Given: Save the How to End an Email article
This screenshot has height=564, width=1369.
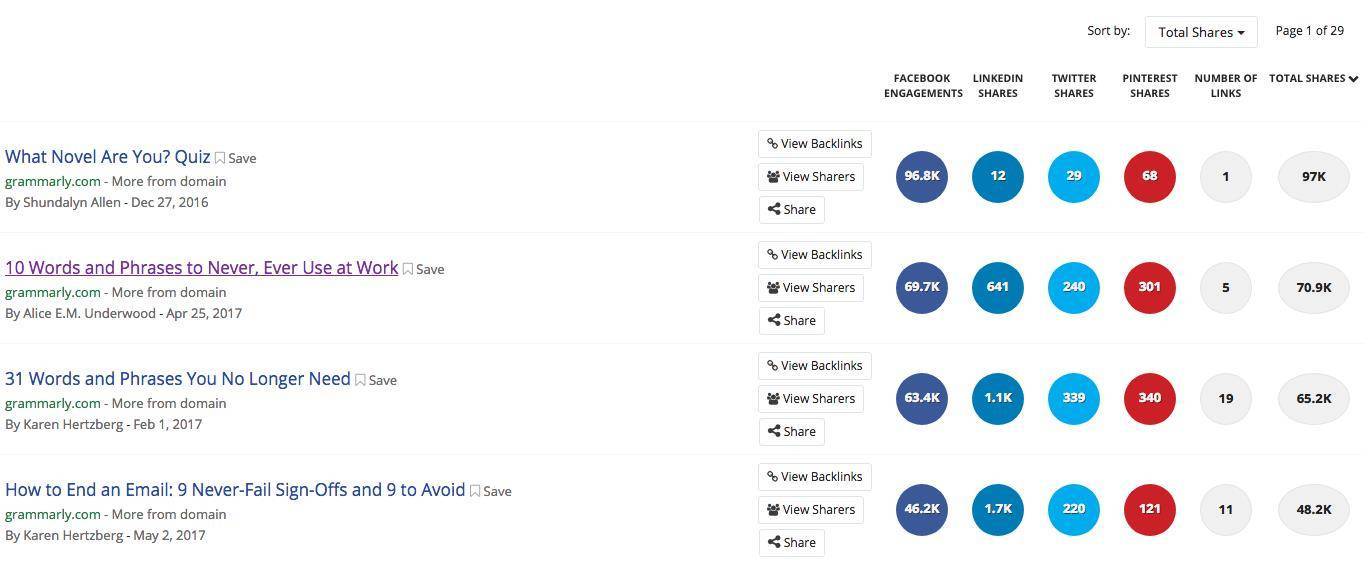Looking at the screenshot, I should pyautogui.click(x=491, y=491).
